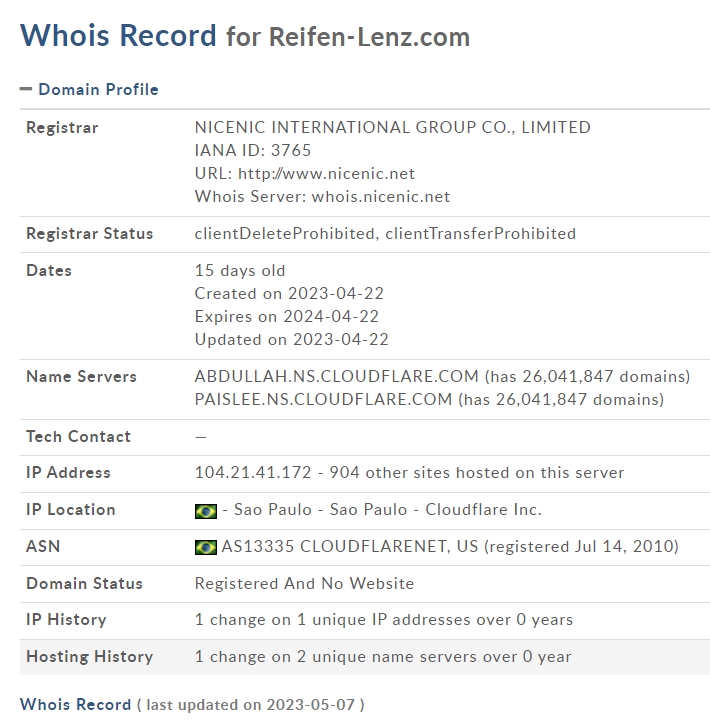Image resolution: width=710 pixels, height=724 pixels.
Task: Open the http://www.nicenic.net registrar URL
Action: coord(326,174)
